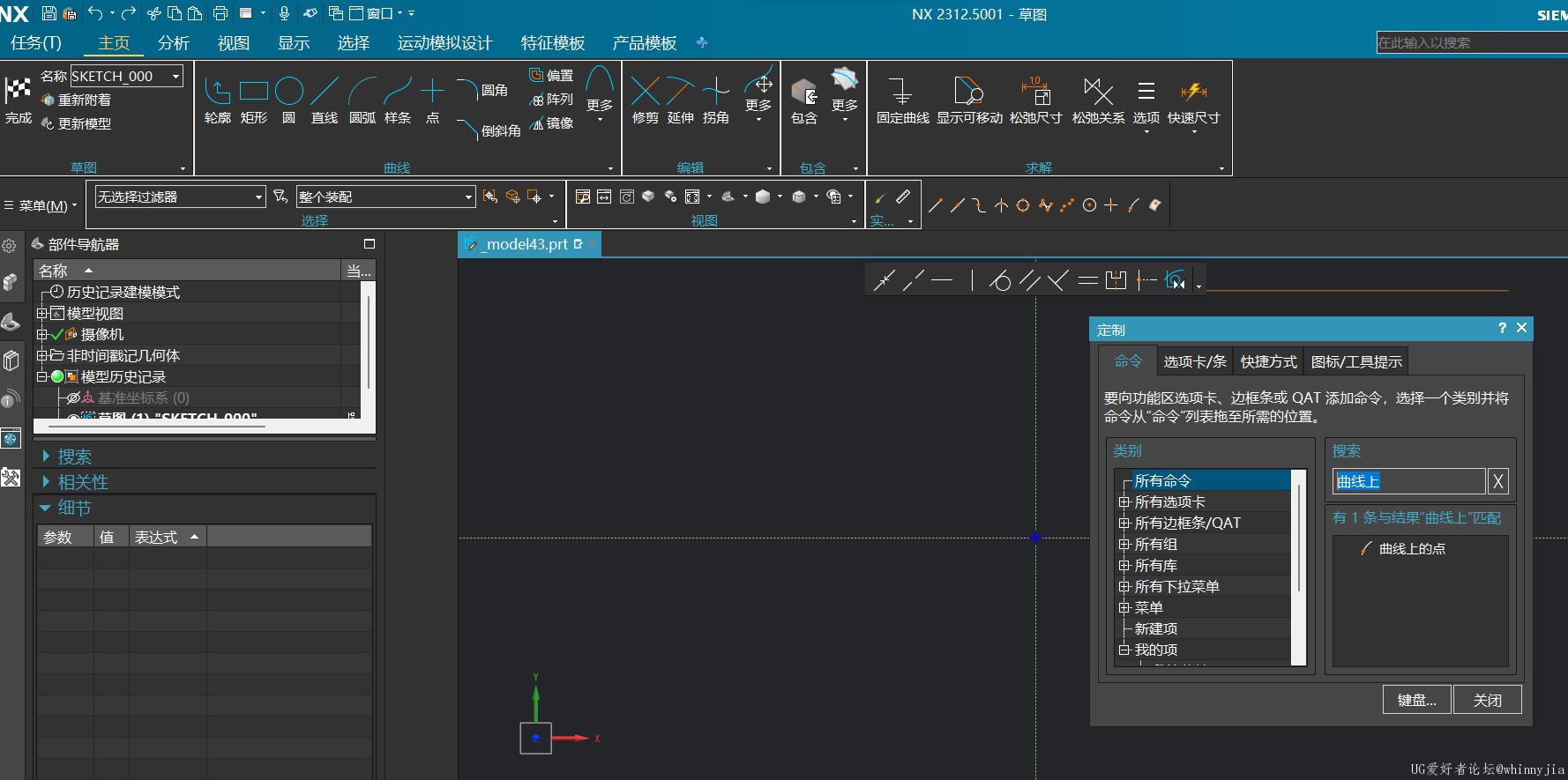The width and height of the screenshot is (1568, 780).
Task: Switch to Motion Simulation Design (运动模拟设计) tab
Action: pos(444,43)
